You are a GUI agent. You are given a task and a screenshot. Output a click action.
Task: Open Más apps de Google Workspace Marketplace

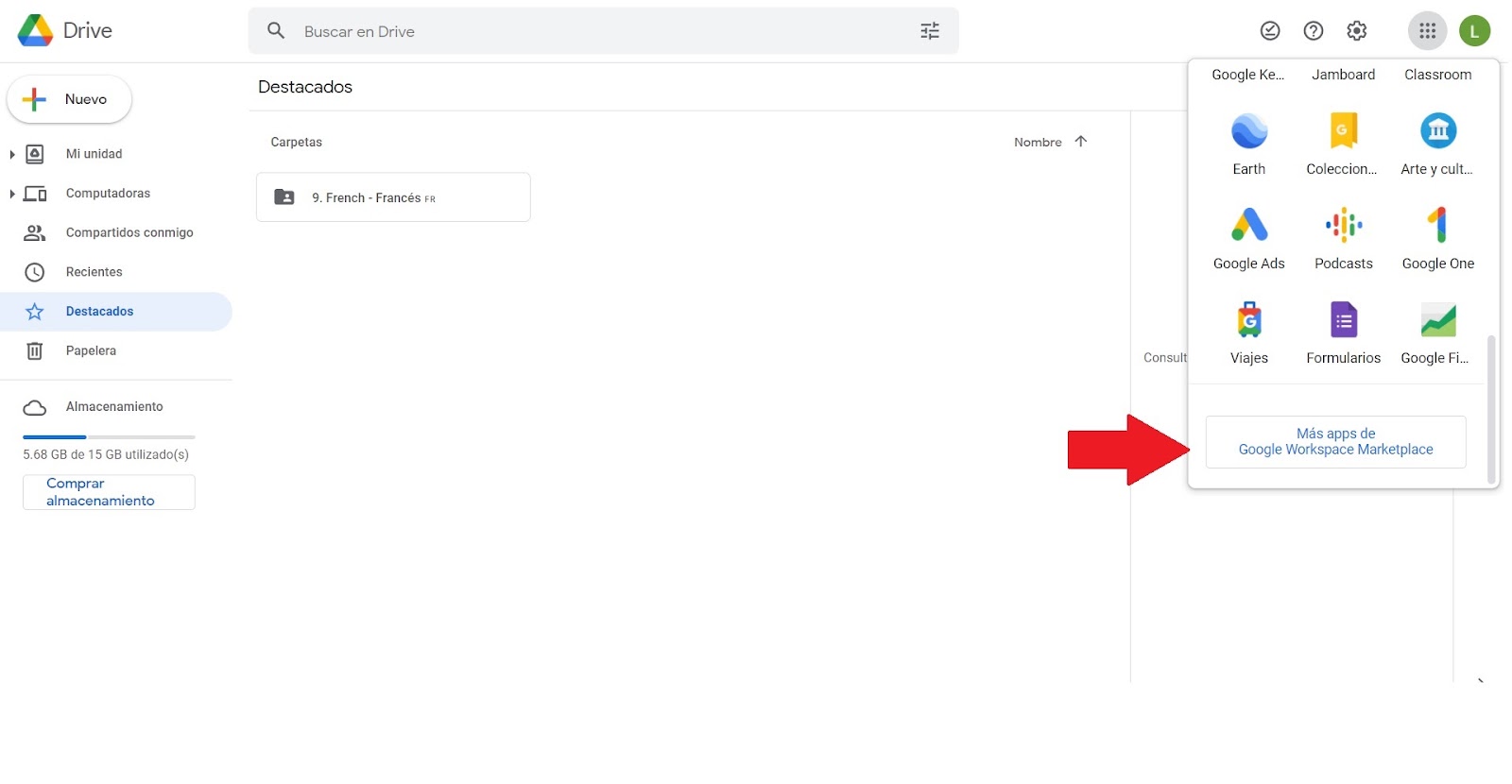pos(1336,442)
